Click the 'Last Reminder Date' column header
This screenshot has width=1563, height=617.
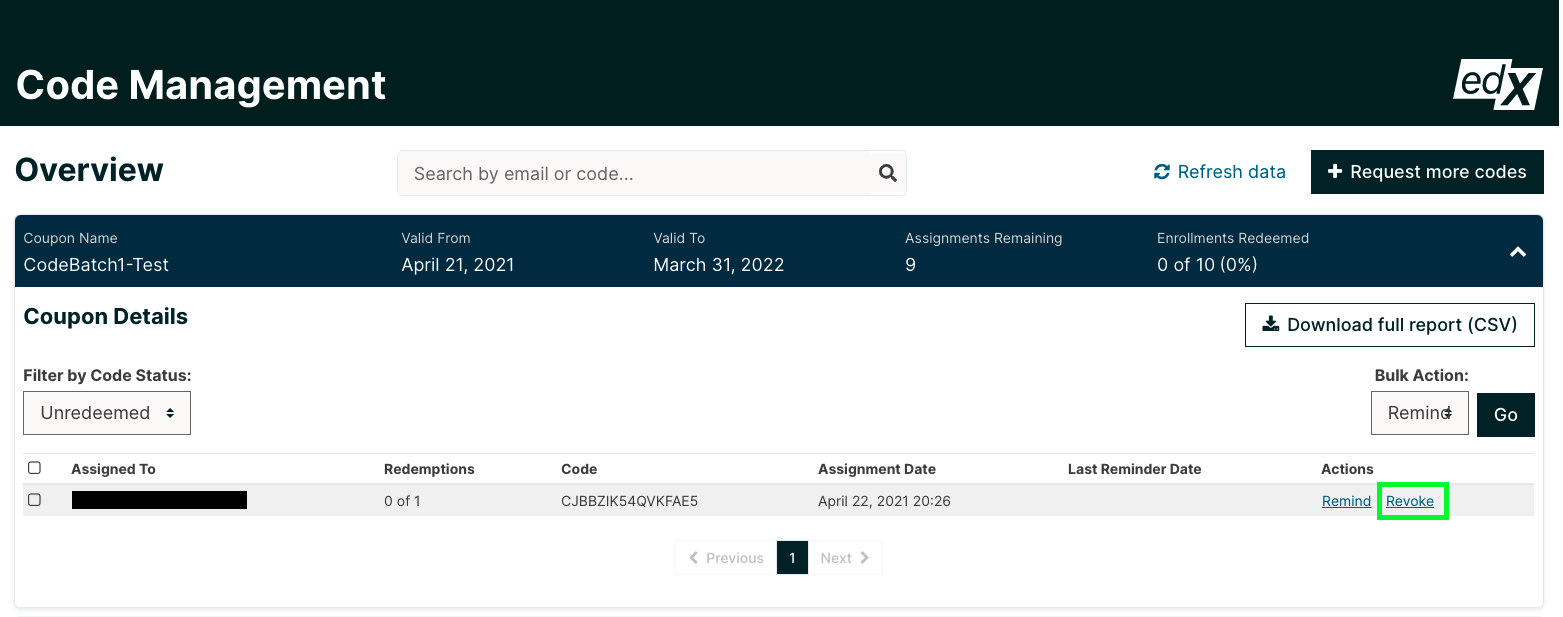click(1134, 469)
